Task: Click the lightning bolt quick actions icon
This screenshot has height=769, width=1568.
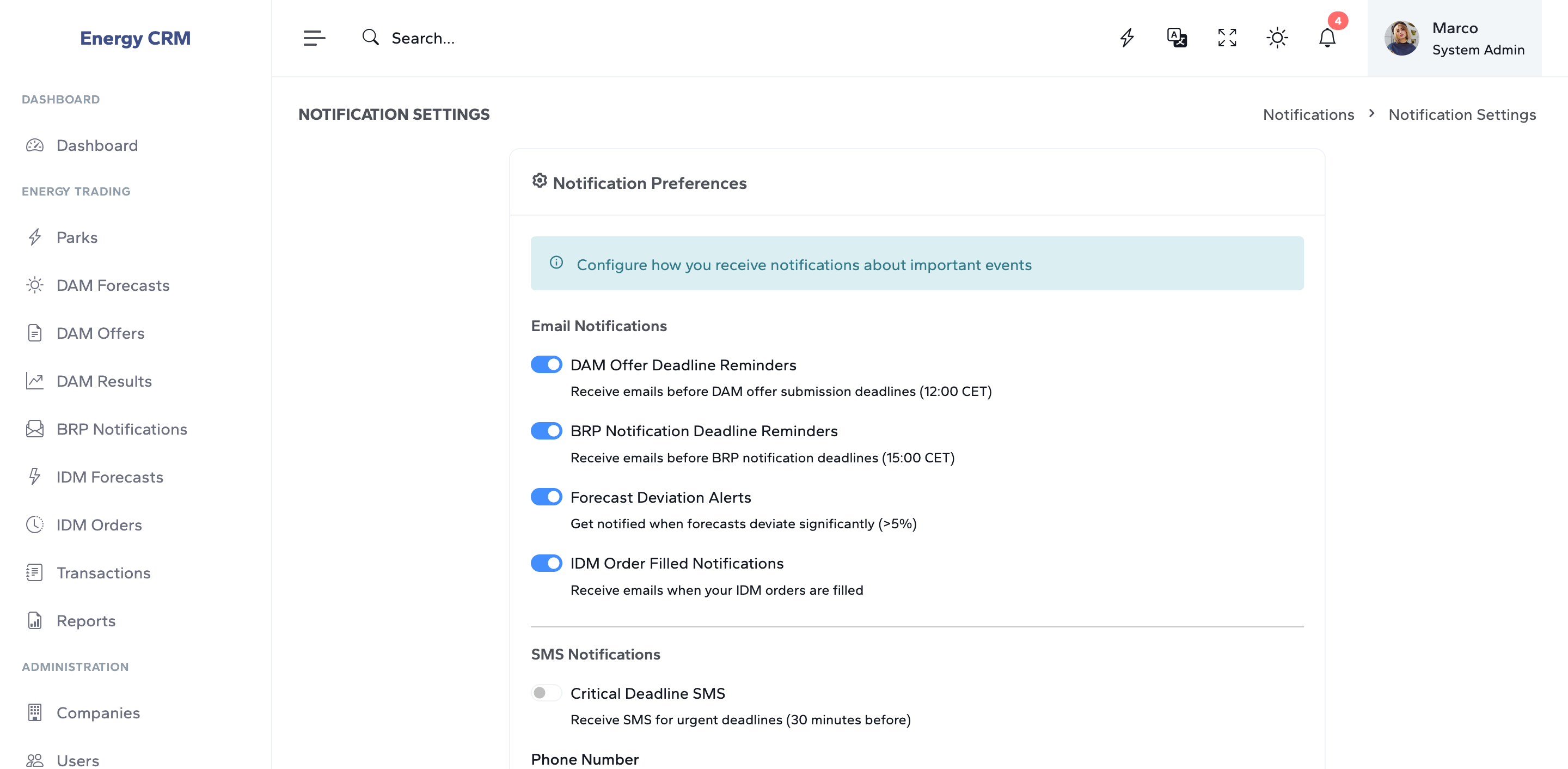Action: pyautogui.click(x=1126, y=38)
